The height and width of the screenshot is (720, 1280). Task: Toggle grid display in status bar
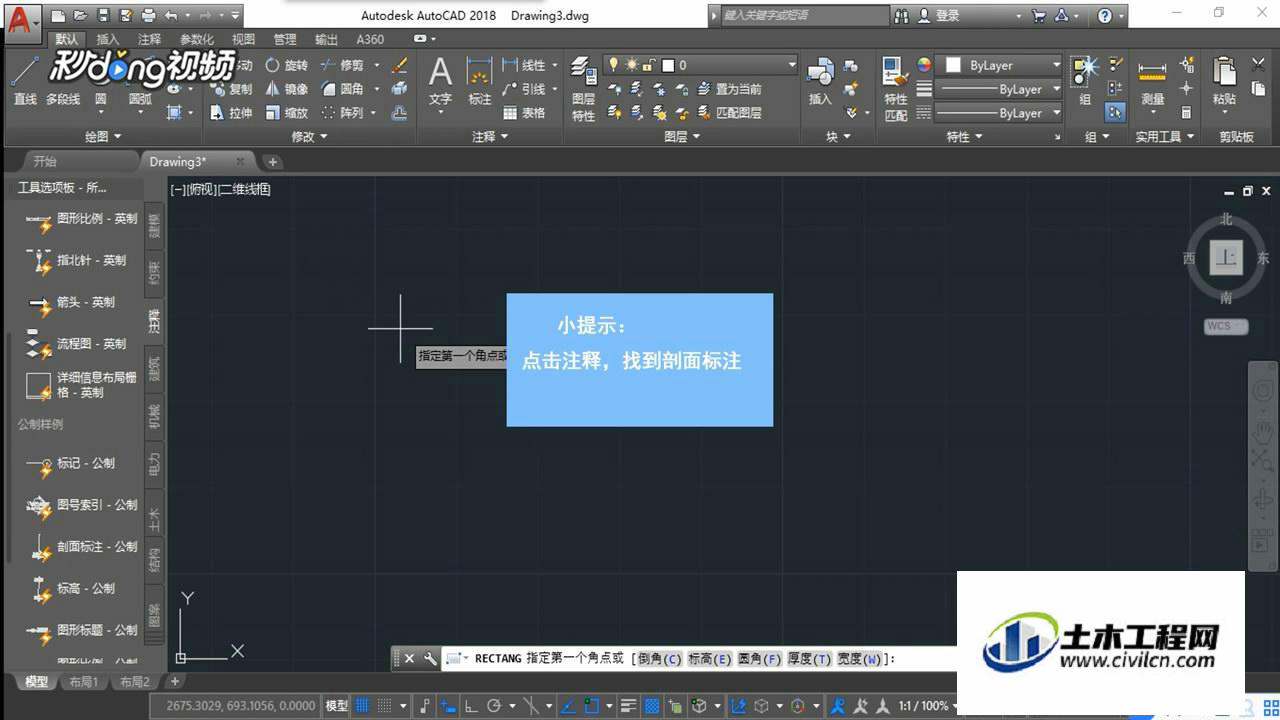[x=362, y=706]
